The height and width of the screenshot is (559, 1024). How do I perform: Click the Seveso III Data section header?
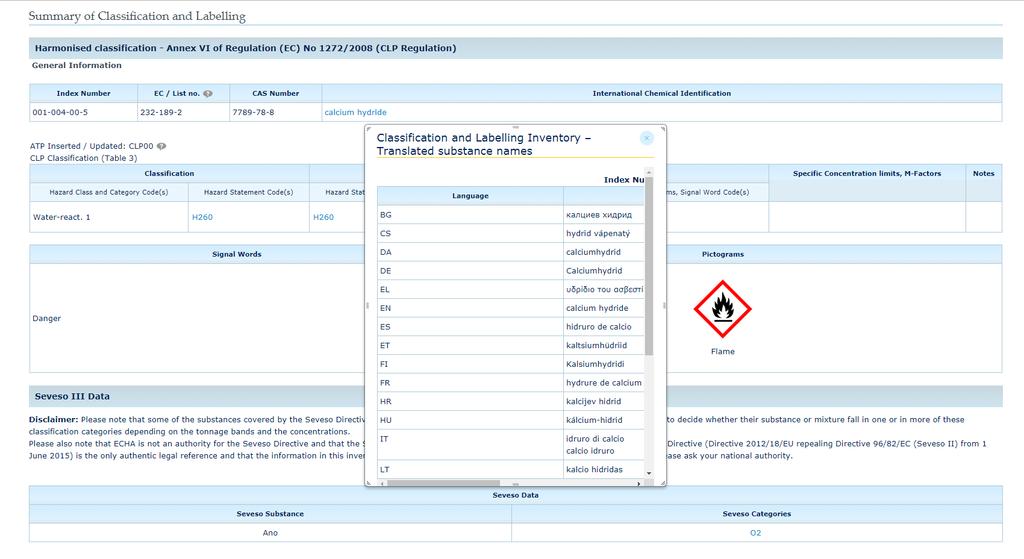click(515, 396)
